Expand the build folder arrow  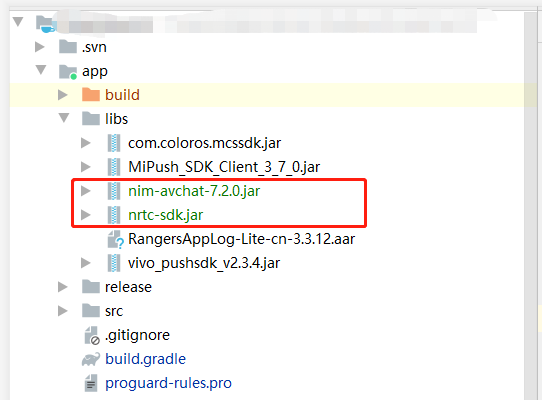[63, 95]
